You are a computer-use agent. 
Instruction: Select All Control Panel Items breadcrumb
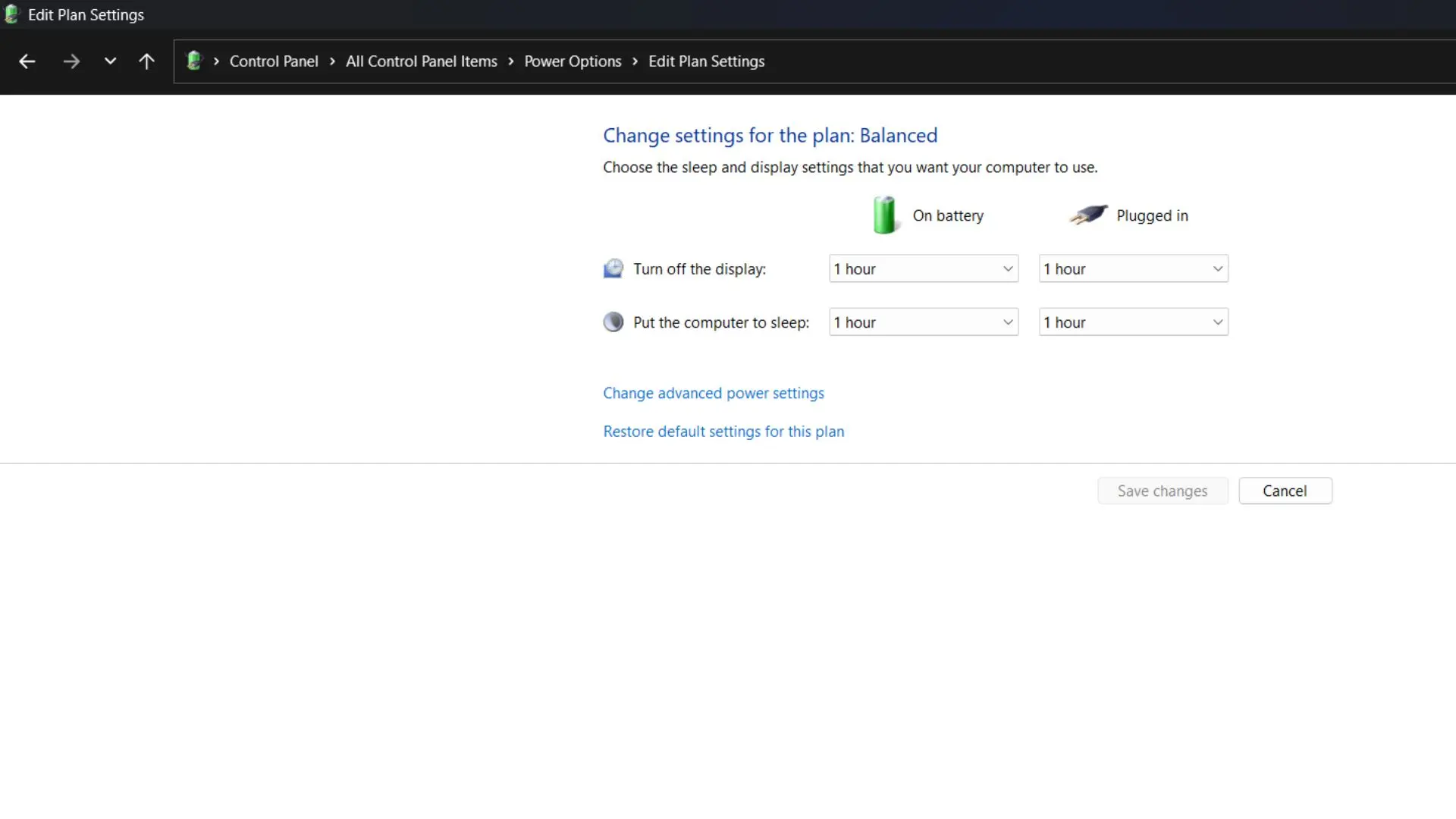(x=421, y=61)
